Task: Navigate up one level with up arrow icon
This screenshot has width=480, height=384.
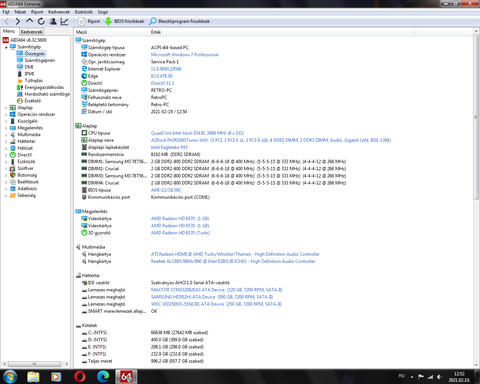Action: pos(29,21)
